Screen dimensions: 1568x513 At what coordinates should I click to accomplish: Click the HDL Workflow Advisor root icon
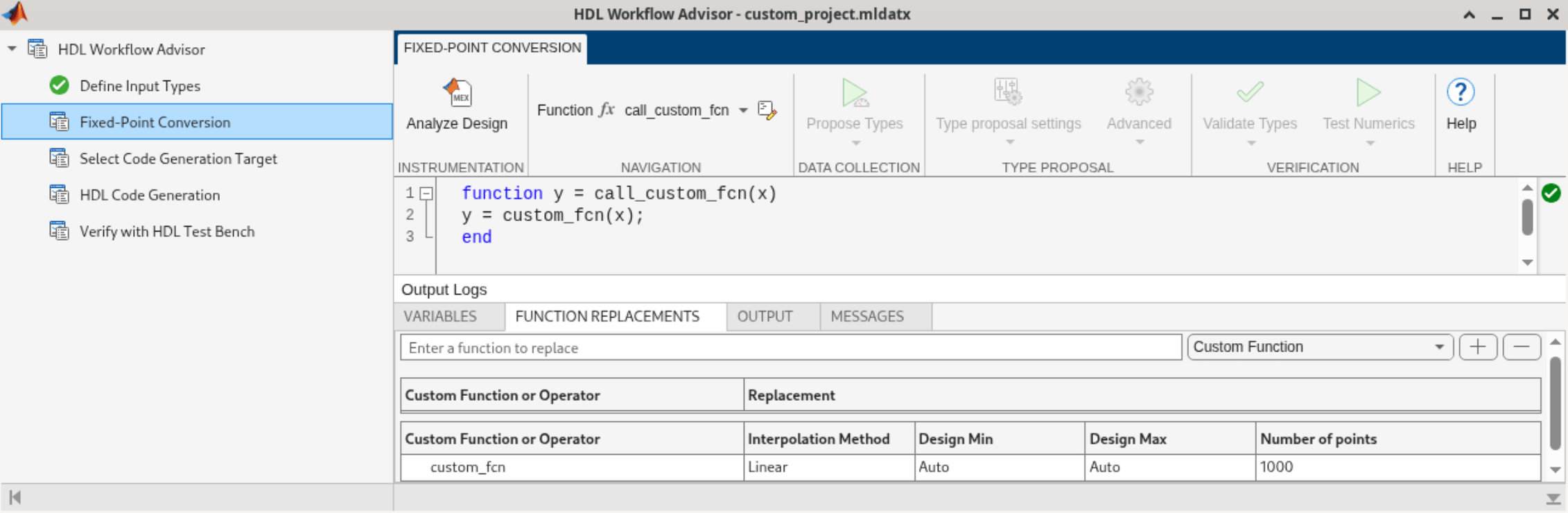[37, 49]
